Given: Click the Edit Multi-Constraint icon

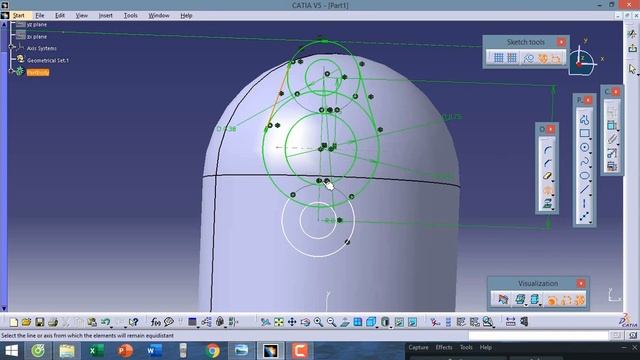Looking at the screenshot, I should [611, 166].
